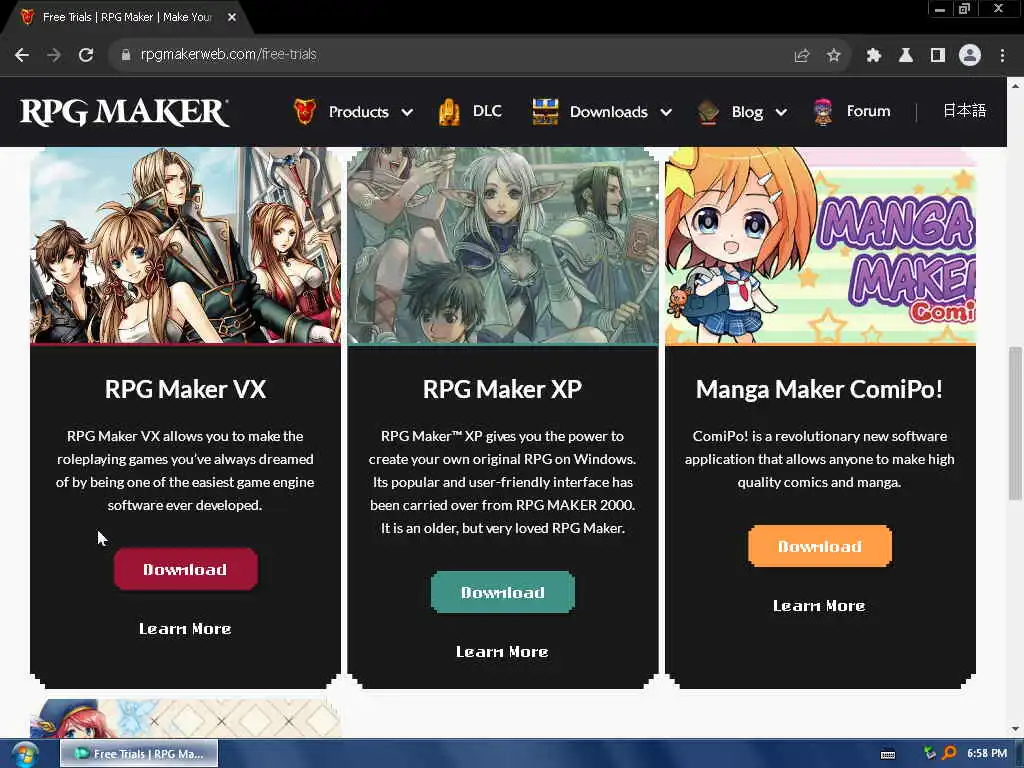The width and height of the screenshot is (1024, 768).
Task: Click the RPG Maker XP heading
Action: 502,389
